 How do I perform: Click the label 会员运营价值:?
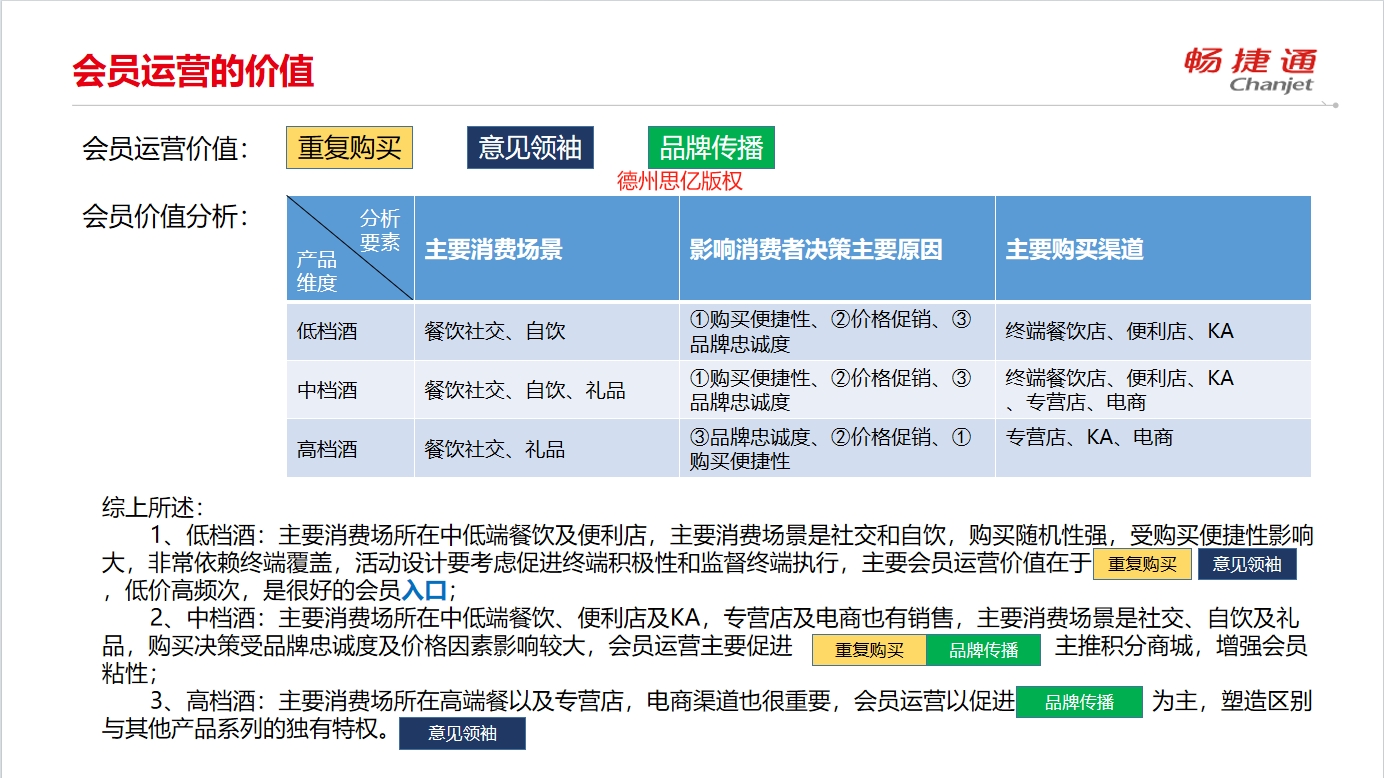click(166, 149)
